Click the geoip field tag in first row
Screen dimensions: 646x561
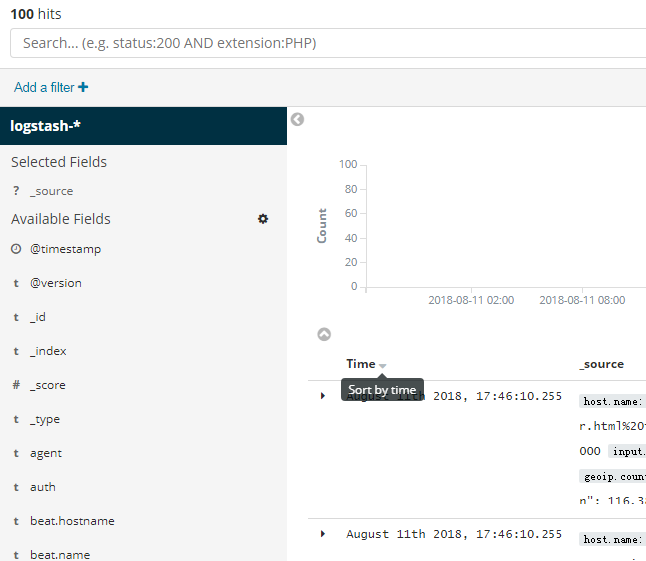[612, 477]
